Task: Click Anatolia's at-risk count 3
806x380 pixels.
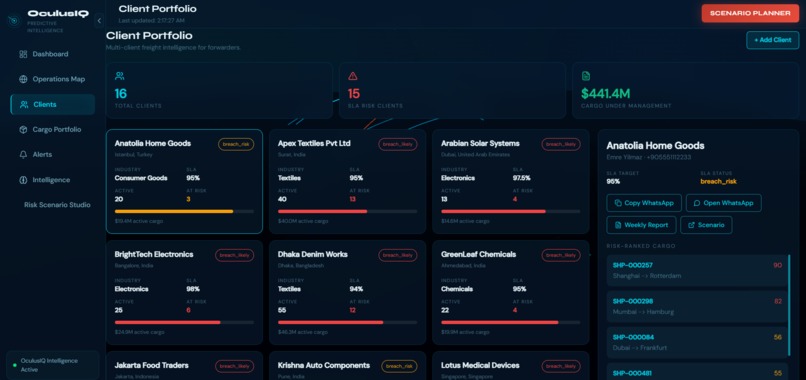Action: point(188,199)
